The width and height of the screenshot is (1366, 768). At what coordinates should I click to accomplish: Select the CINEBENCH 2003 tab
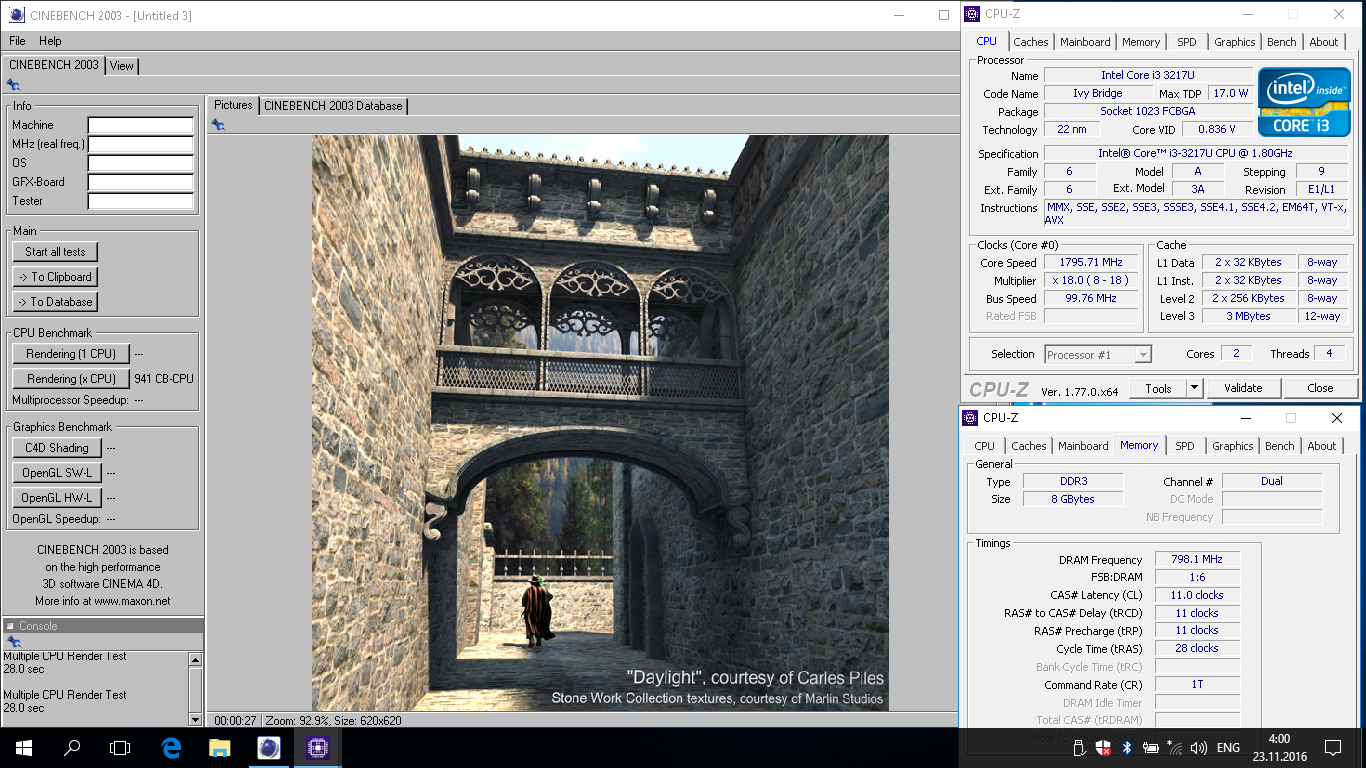54,64
